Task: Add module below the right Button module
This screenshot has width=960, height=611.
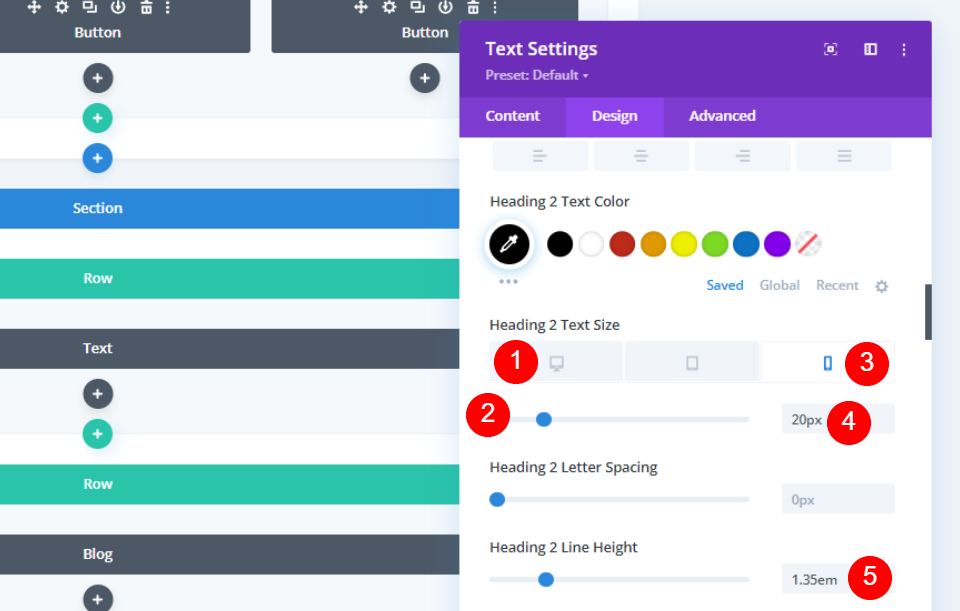Action: coord(425,78)
